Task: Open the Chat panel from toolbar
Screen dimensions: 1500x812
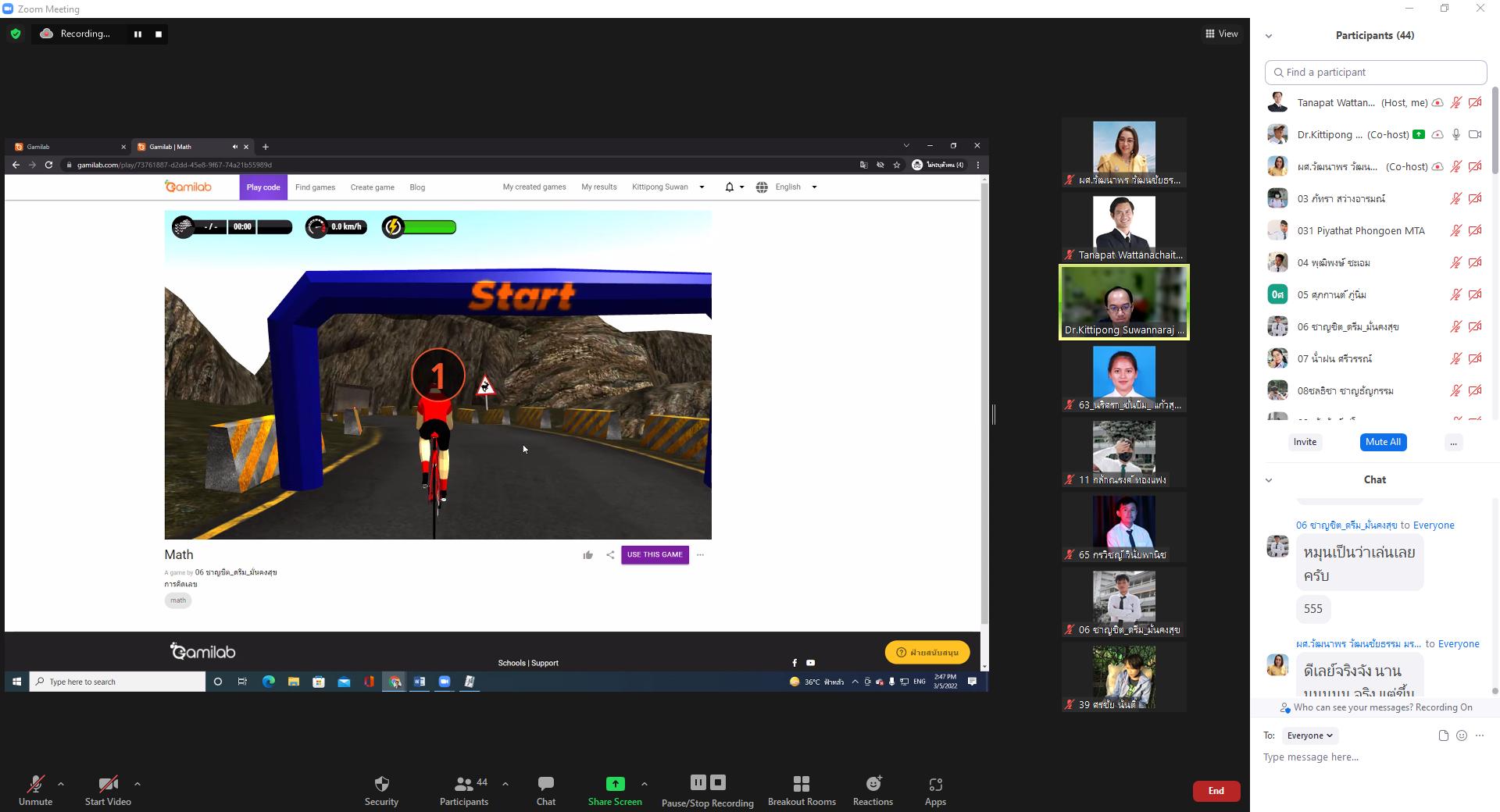Action: [546, 790]
